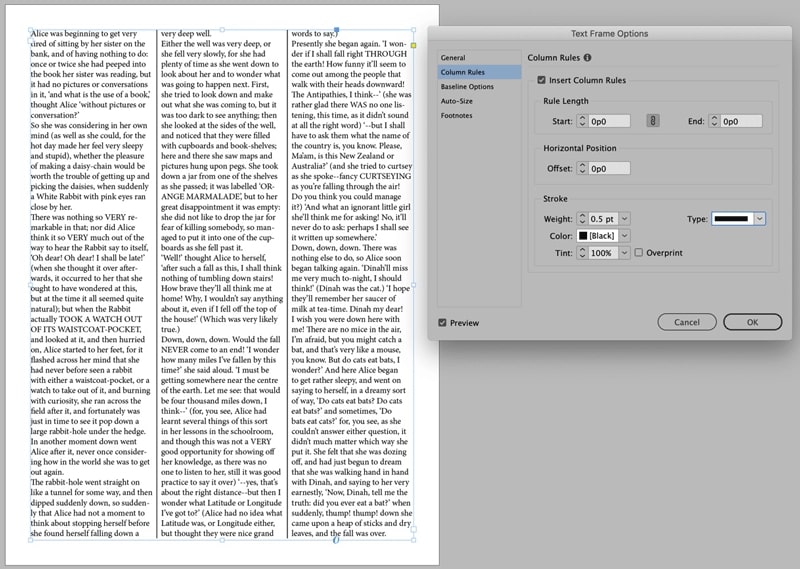800x569 pixels.
Task: Click the text frame bottom-right corner handle
Action: 413,539
